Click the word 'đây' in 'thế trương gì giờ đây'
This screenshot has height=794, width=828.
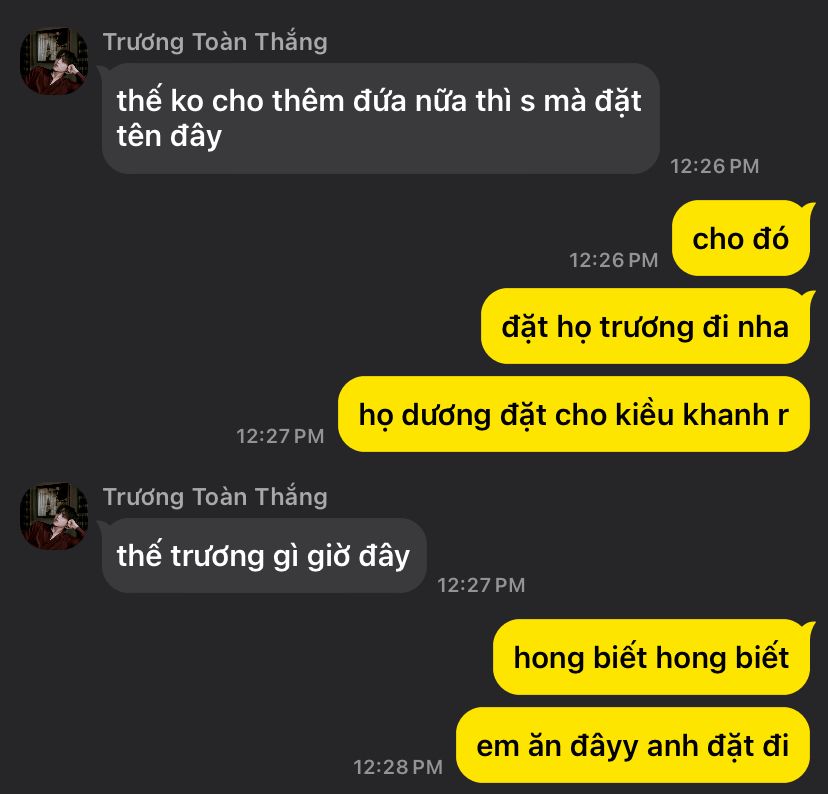coord(384,557)
